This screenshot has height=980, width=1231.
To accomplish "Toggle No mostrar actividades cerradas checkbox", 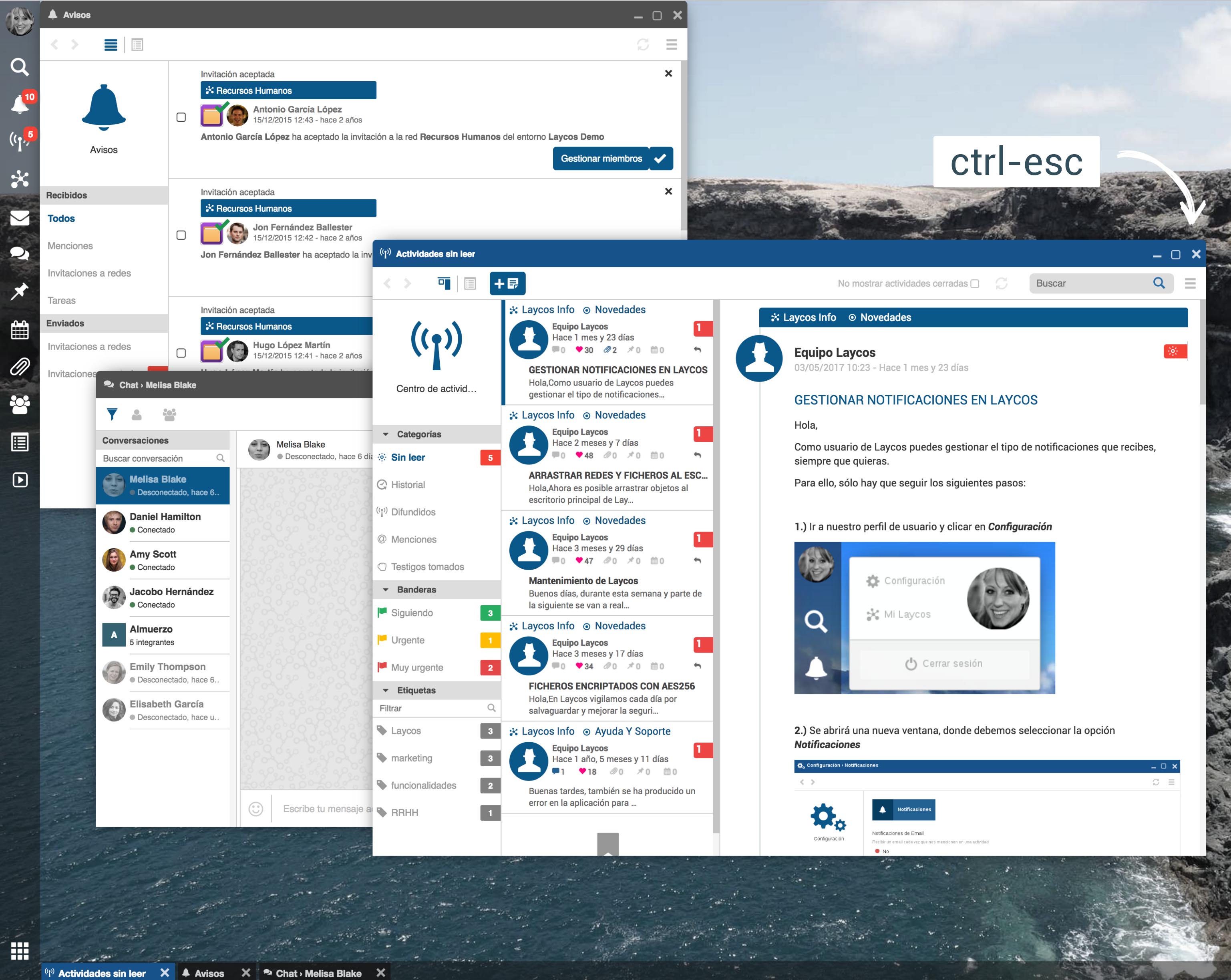I will point(975,284).
